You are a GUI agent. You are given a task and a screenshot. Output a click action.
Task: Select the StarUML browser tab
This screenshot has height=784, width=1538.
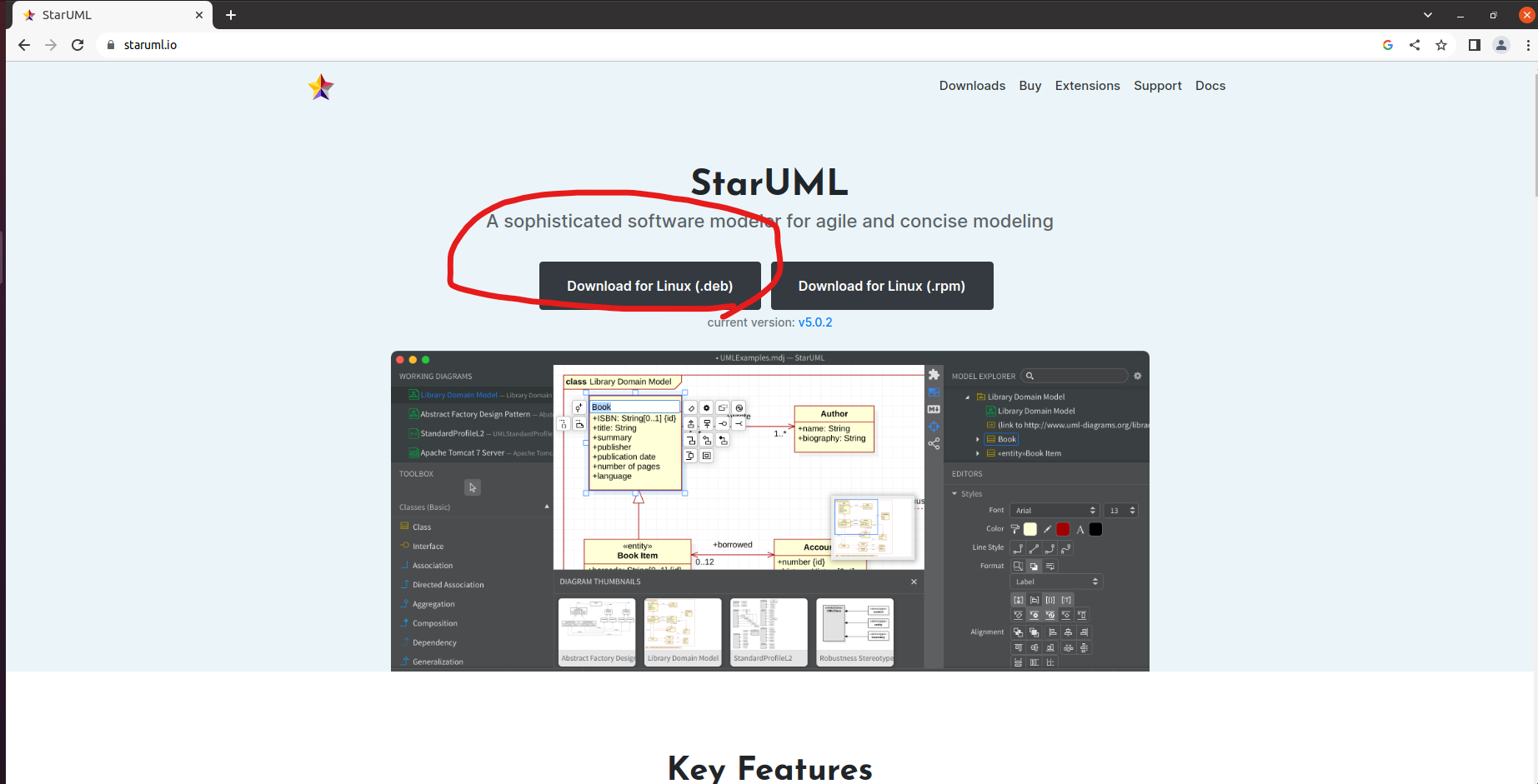click(x=113, y=15)
